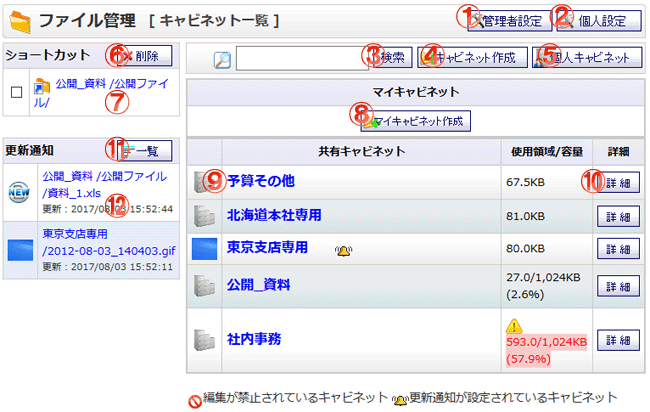Viewport: 650px width, 412px height.
Task: Click the 検索 search button
Action: pos(391,57)
